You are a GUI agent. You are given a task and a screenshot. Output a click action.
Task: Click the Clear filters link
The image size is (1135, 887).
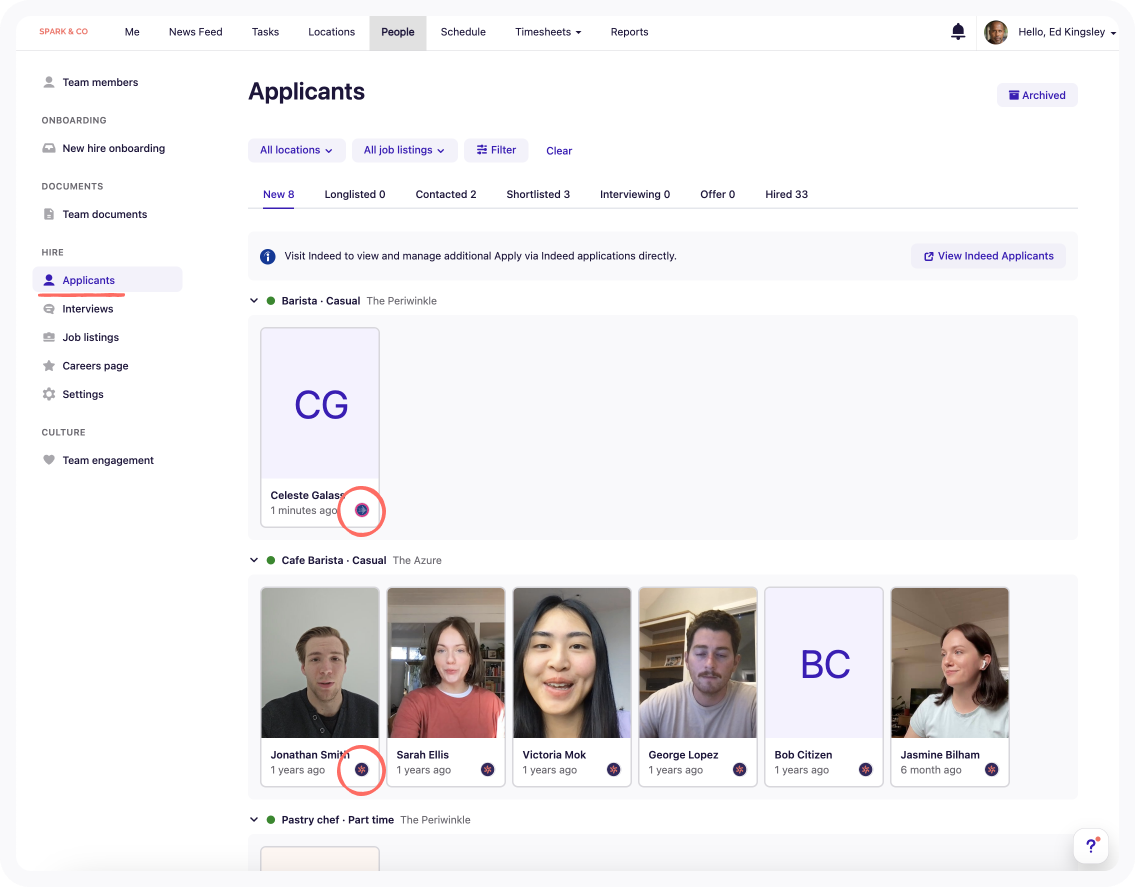559,151
